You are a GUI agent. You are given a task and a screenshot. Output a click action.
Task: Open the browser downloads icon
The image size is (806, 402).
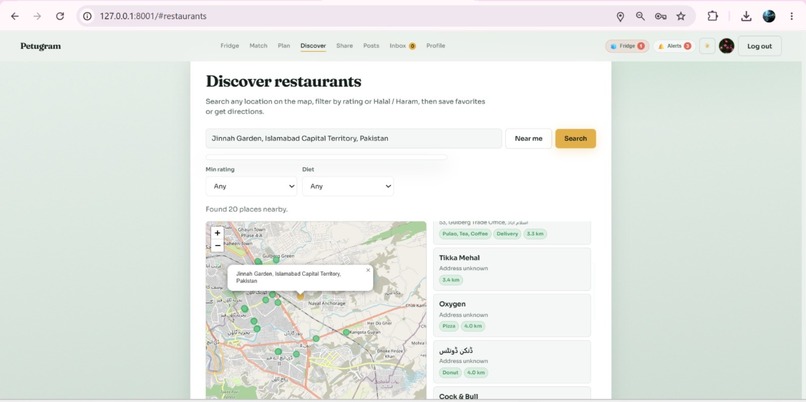pyautogui.click(x=746, y=16)
